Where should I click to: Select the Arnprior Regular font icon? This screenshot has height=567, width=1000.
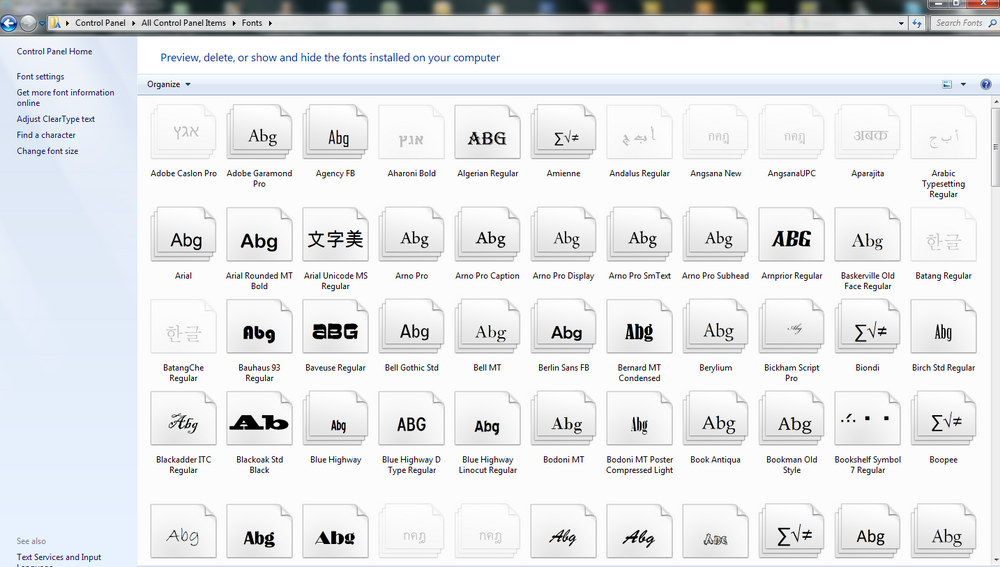click(791, 234)
